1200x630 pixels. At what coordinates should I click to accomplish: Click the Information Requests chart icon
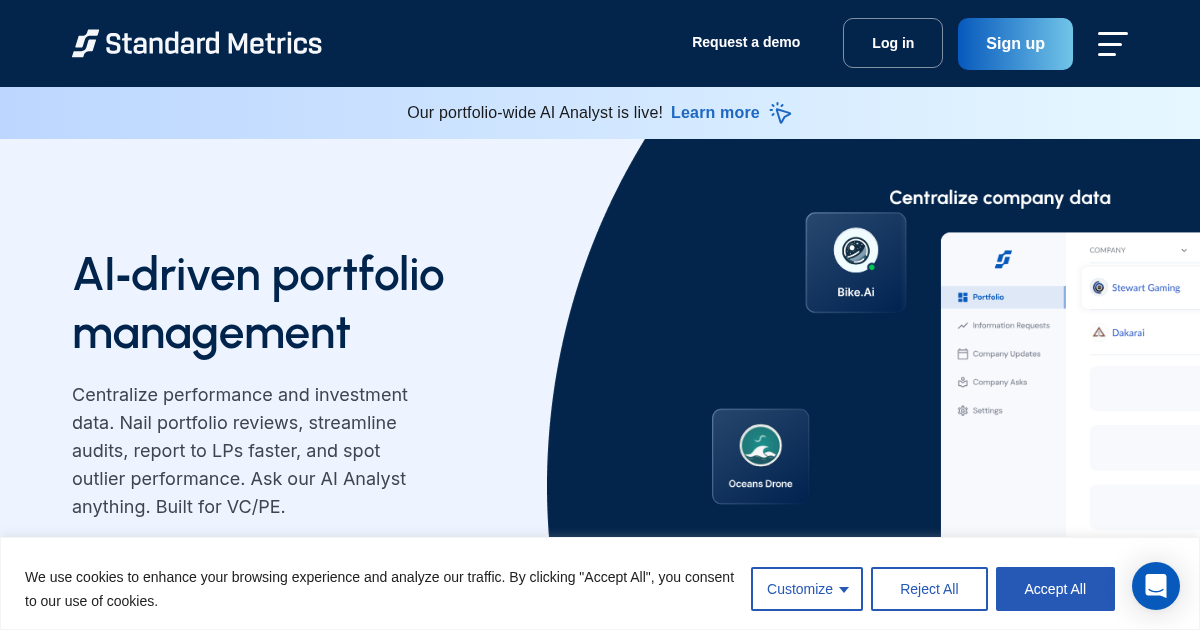pyautogui.click(x=963, y=326)
